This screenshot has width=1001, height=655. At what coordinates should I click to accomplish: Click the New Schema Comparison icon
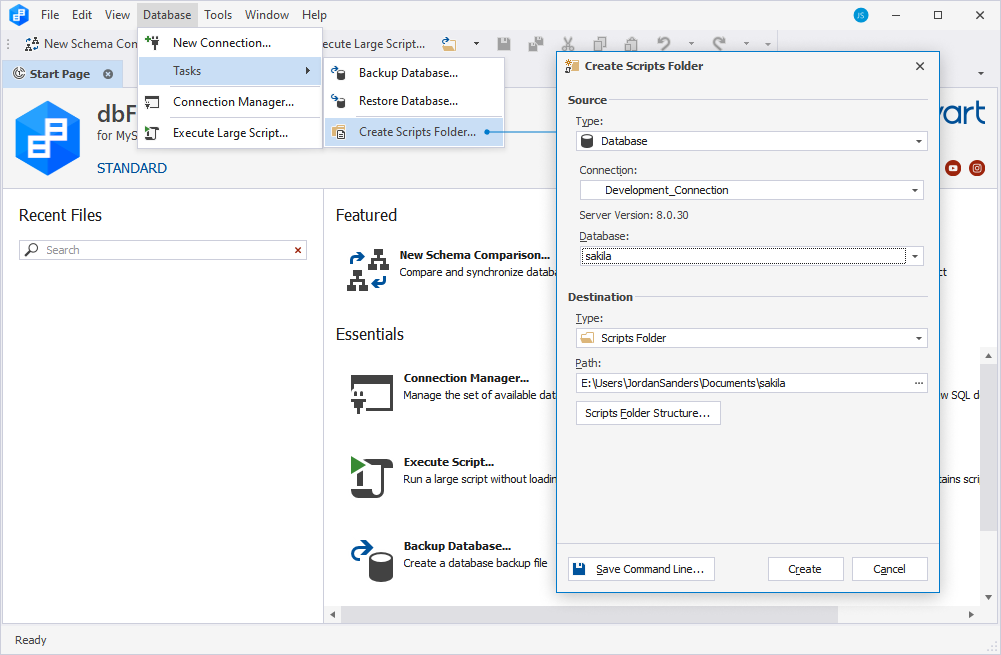(x=368, y=269)
